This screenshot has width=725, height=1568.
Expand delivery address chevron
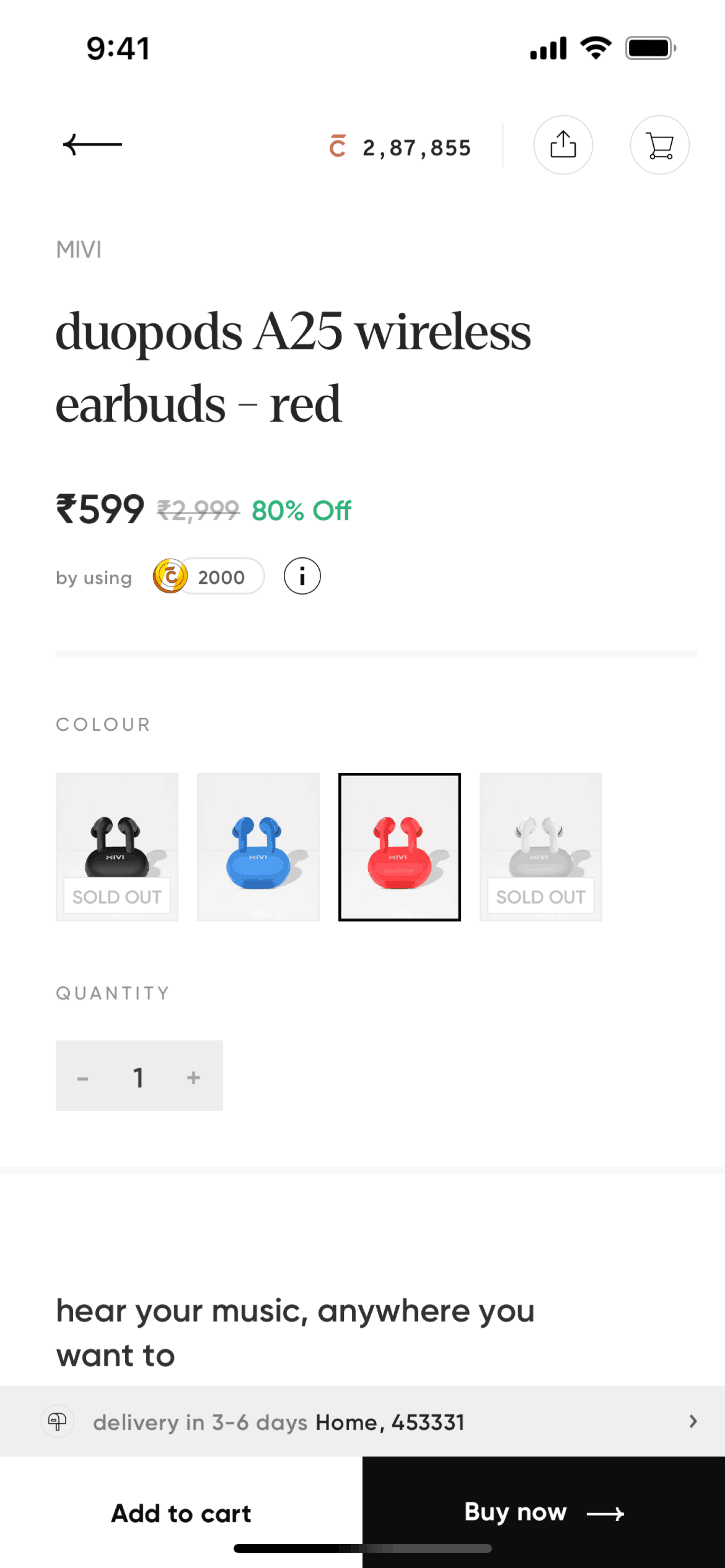[693, 1421]
